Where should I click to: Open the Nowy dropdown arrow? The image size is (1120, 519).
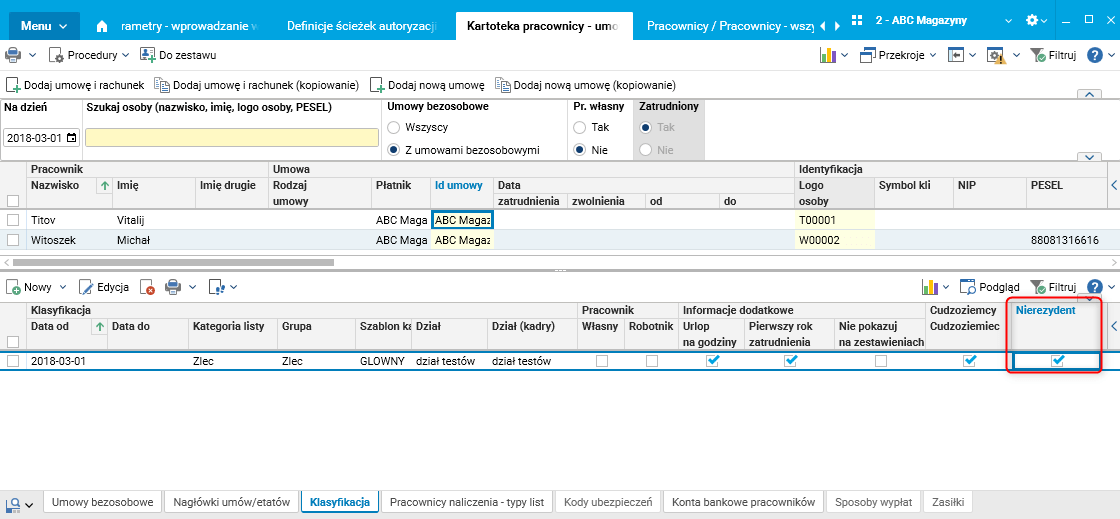pyautogui.click(x=63, y=287)
